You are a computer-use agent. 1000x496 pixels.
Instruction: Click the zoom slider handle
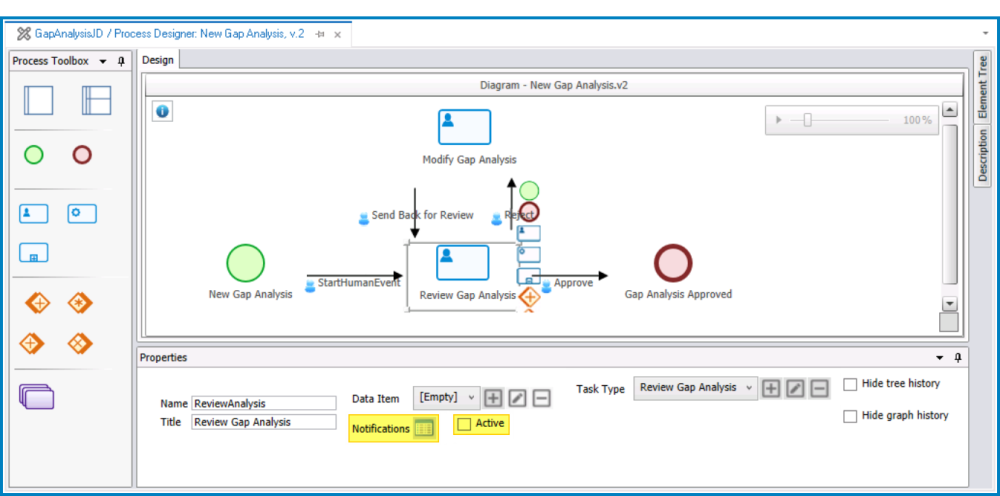[807, 120]
